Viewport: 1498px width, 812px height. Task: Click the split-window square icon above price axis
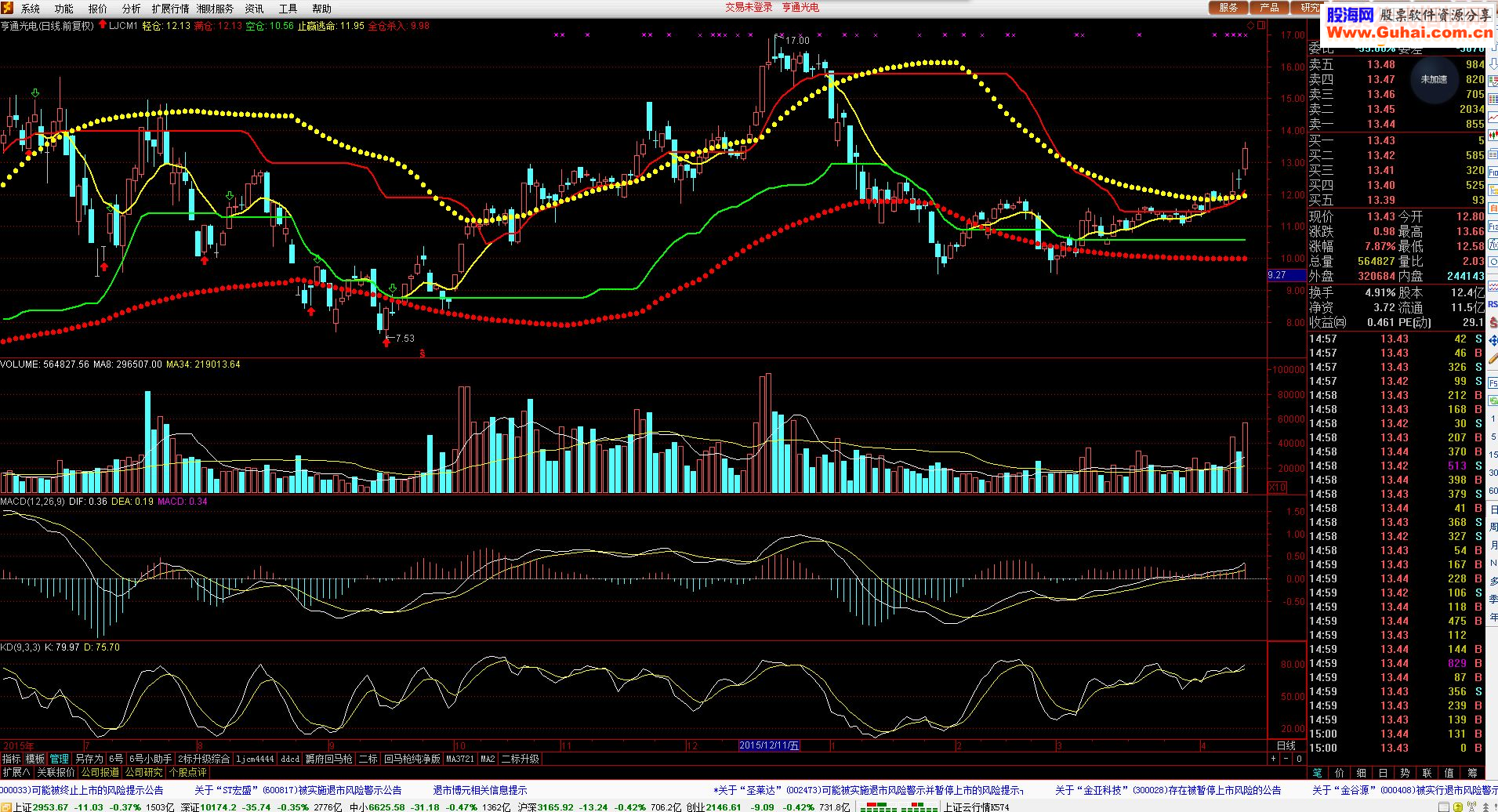coord(1261,26)
